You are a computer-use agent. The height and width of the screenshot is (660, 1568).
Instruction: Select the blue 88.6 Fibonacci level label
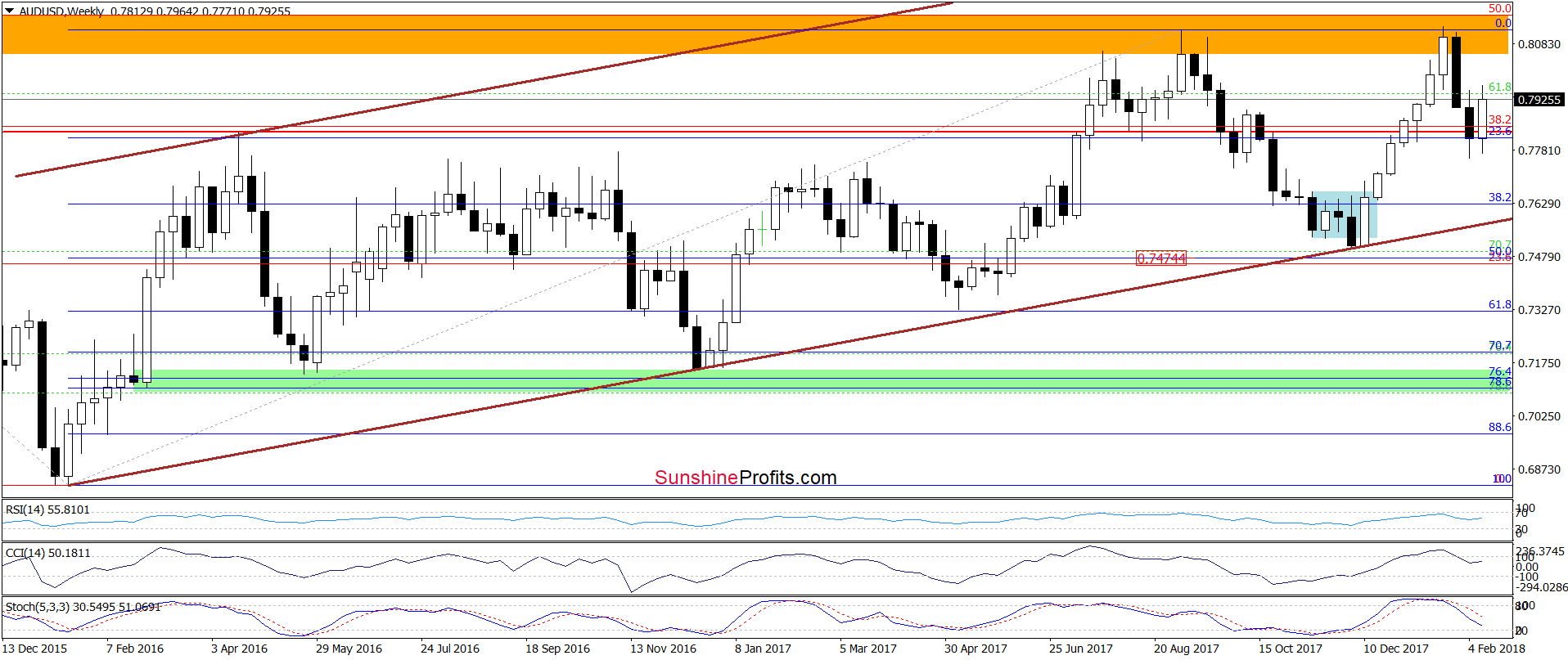coord(1499,427)
